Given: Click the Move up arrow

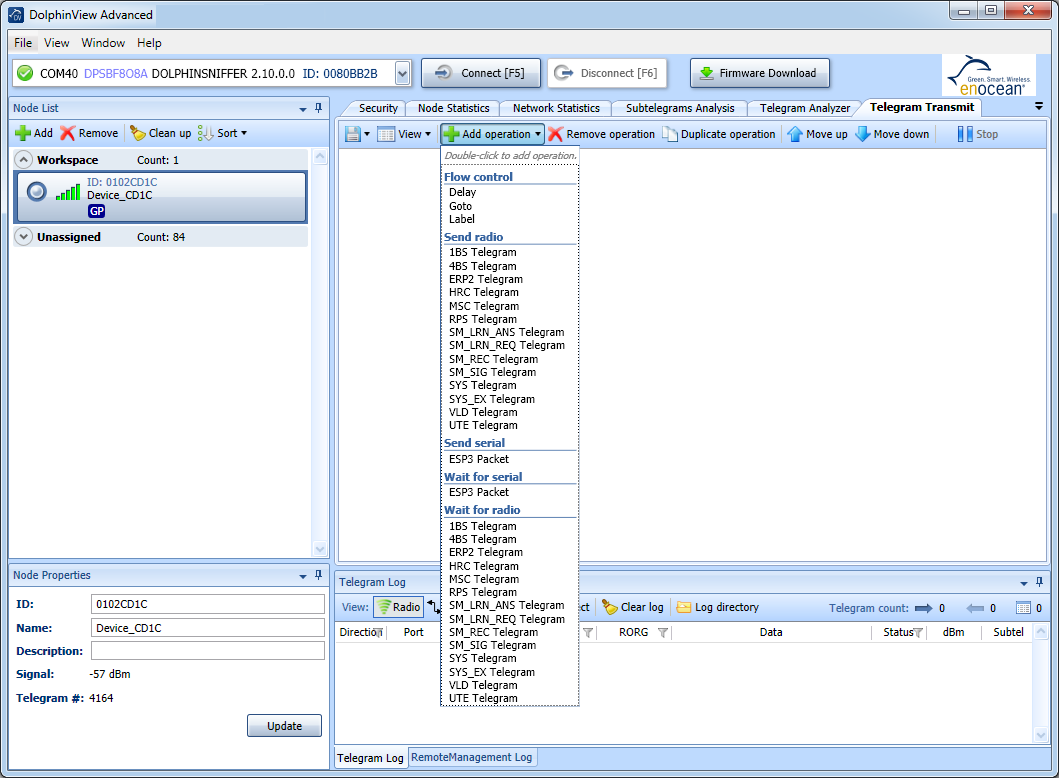Looking at the screenshot, I should tap(795, 134).
